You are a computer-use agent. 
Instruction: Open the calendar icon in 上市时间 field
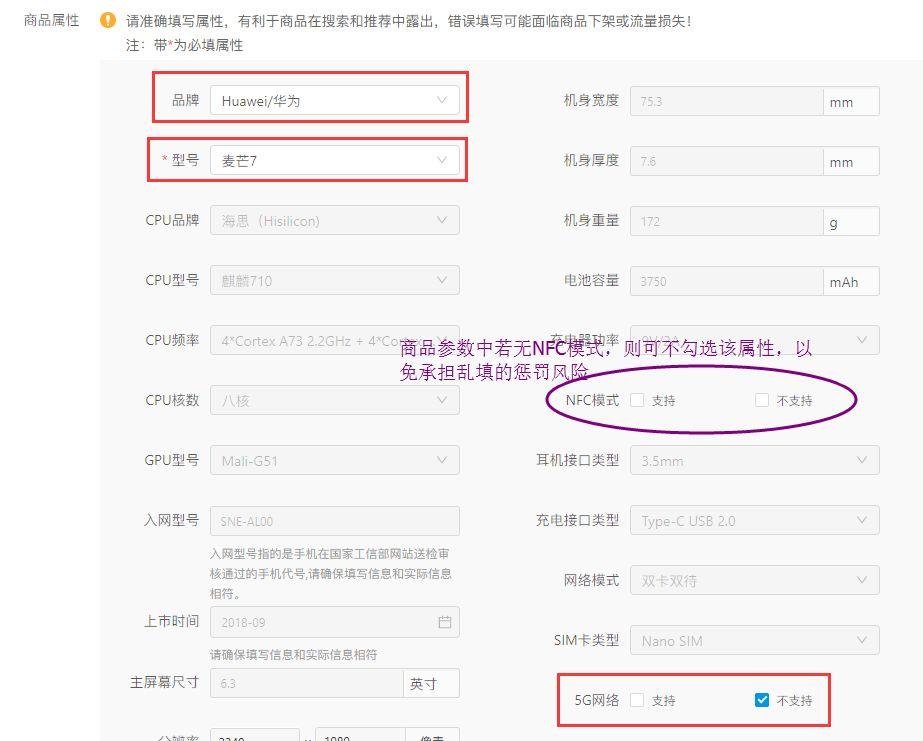(x=445, y=622)
